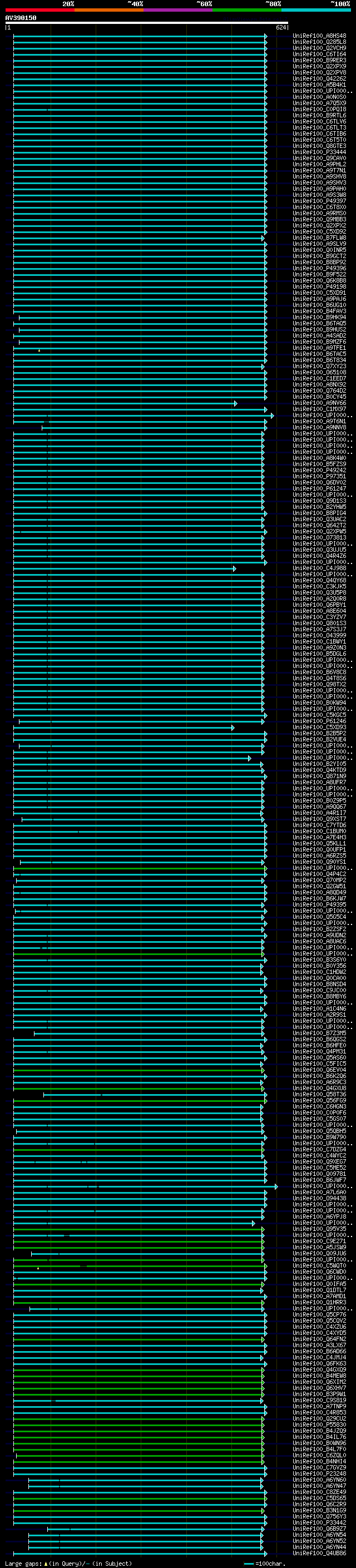Click the UniRef100_Q42262 hit label

pyautogui.click(x=319, y=78)
